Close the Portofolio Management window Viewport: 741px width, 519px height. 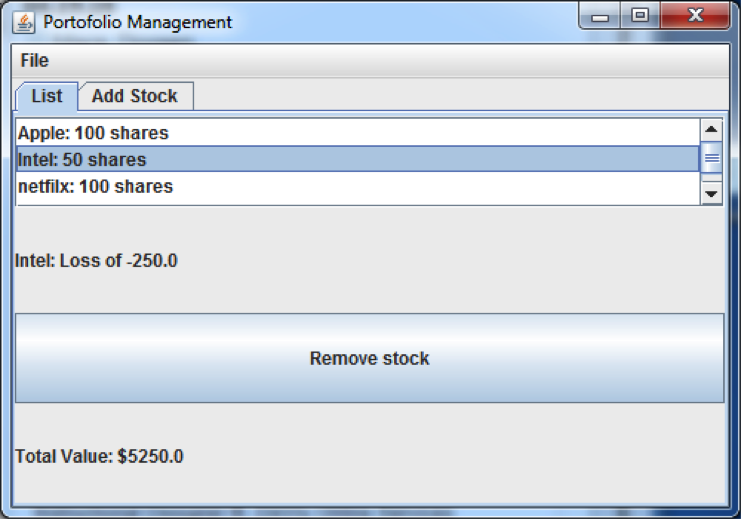click(695, 17)
